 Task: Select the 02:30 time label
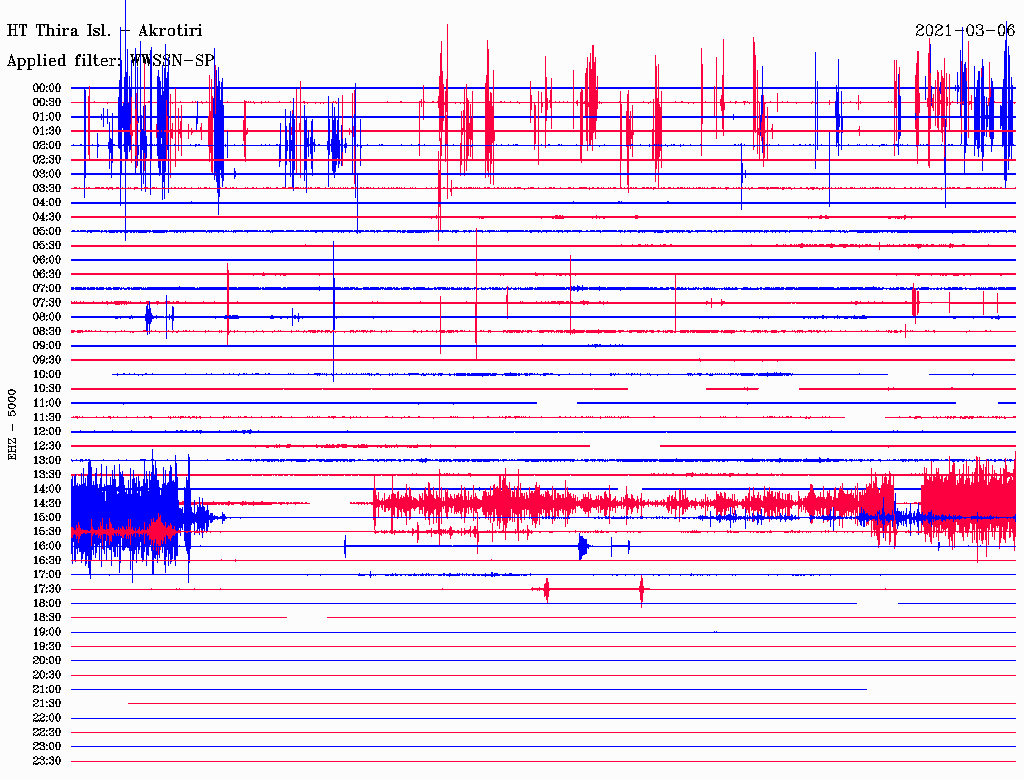pos(47,160)
